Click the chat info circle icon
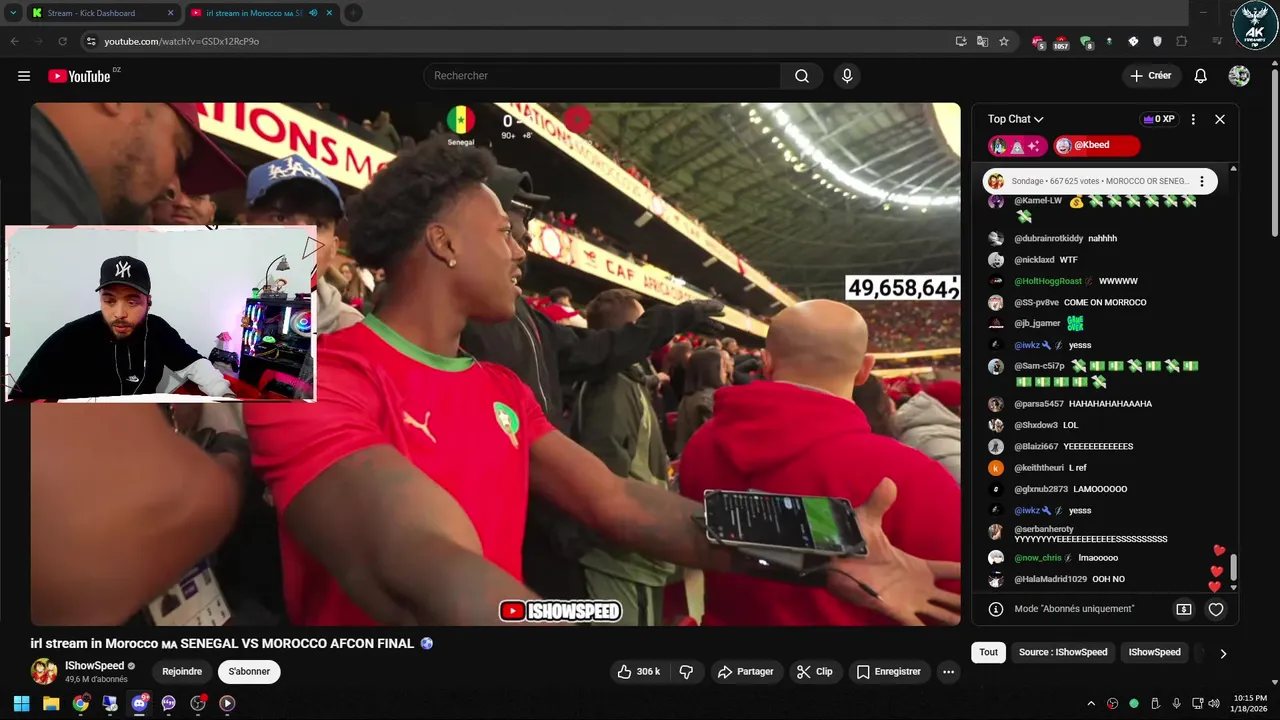Image resolution: width=1280 pixels, height=720 pixels. coord(996,609)
